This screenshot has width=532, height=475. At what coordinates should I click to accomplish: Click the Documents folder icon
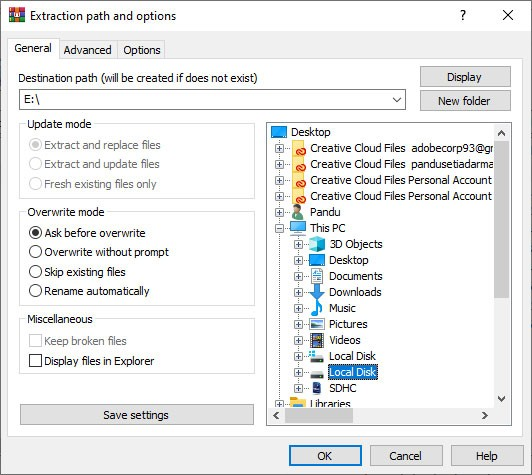(x=317, y=276)
